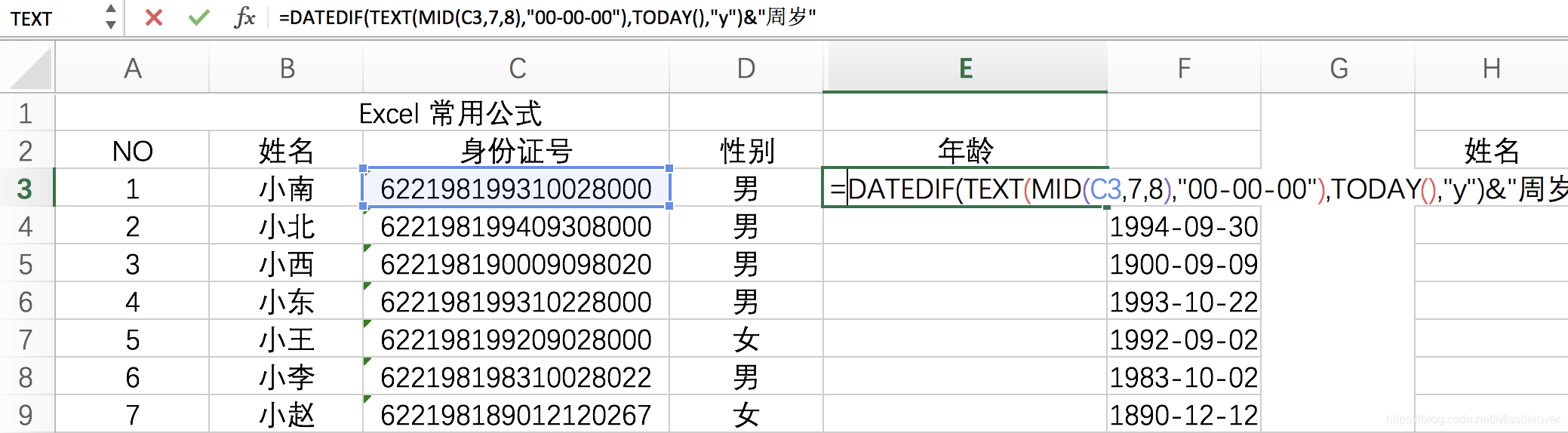Screen dimensions: 1568x433
Task: Click ID cell 622198199409308000
Action: (517, 226)
